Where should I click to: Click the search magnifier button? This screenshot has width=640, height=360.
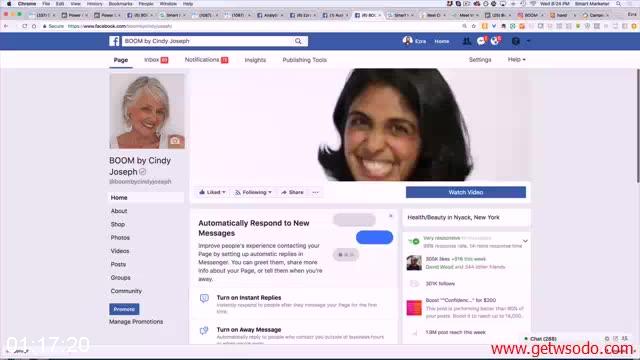click(298, 41)
